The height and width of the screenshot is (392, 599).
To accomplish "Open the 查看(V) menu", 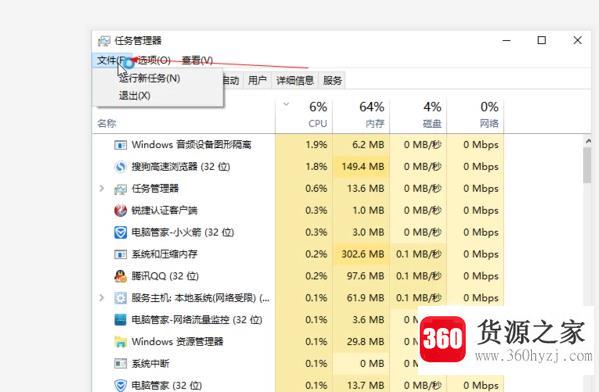I will [197, 60].
